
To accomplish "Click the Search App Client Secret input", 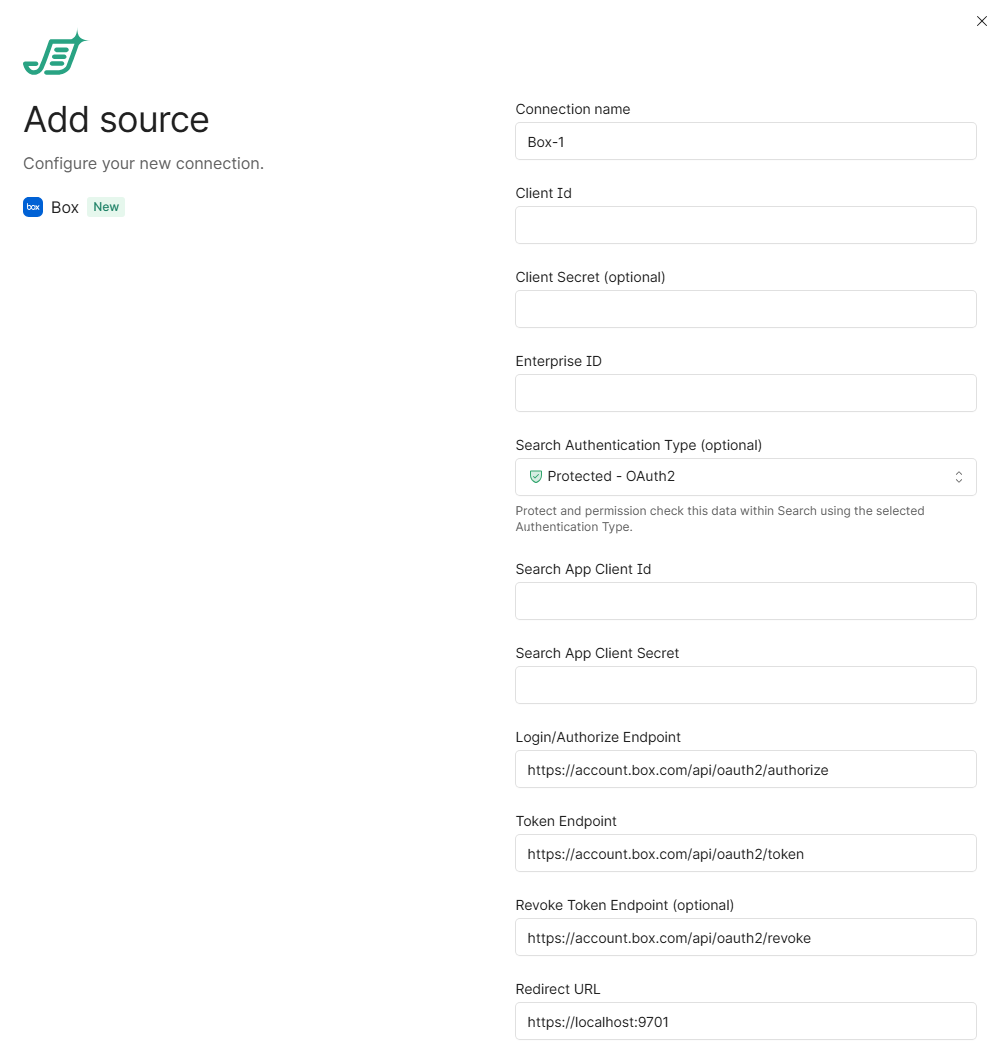I will 745,685.
